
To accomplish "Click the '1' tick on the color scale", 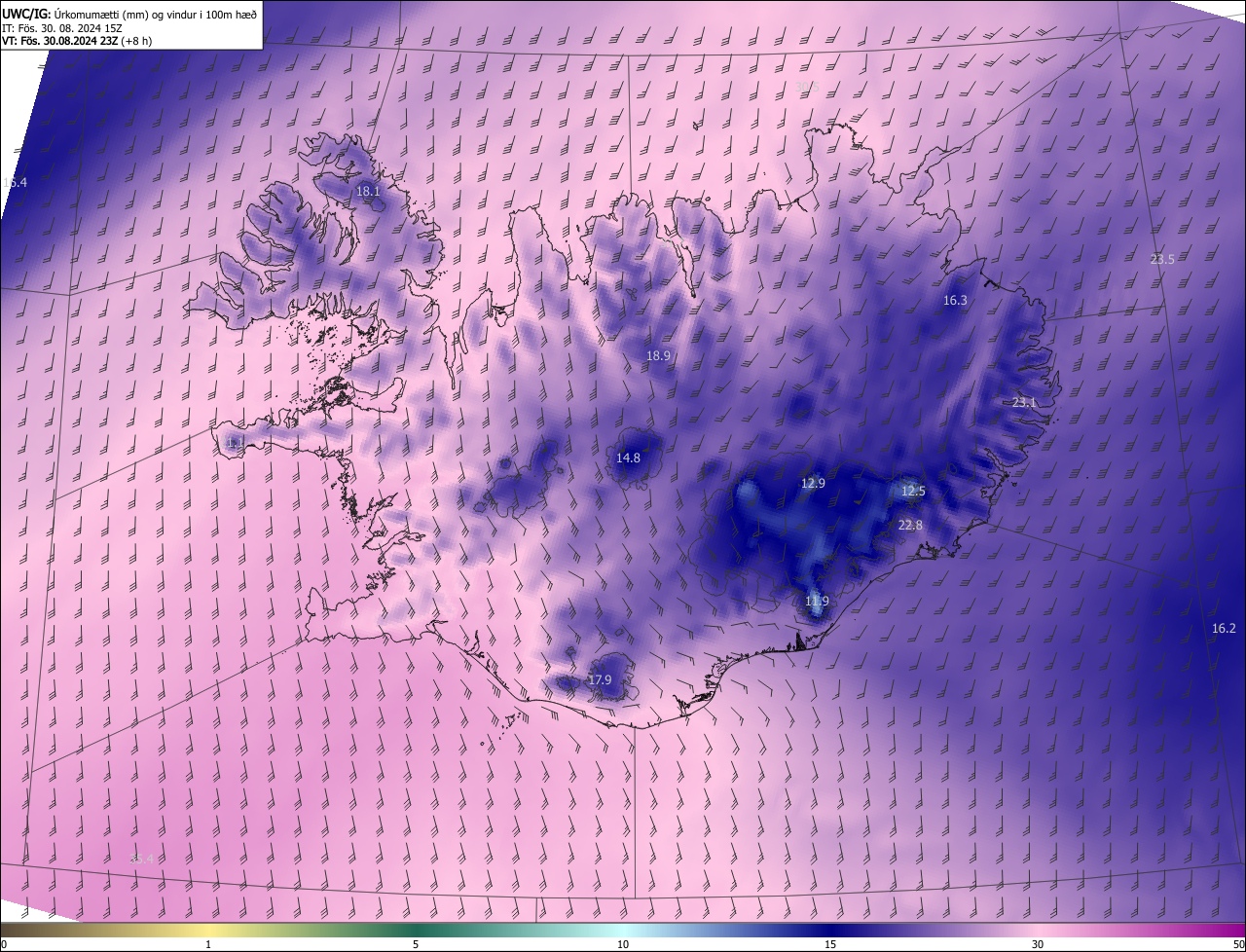I will coord(208,944).
